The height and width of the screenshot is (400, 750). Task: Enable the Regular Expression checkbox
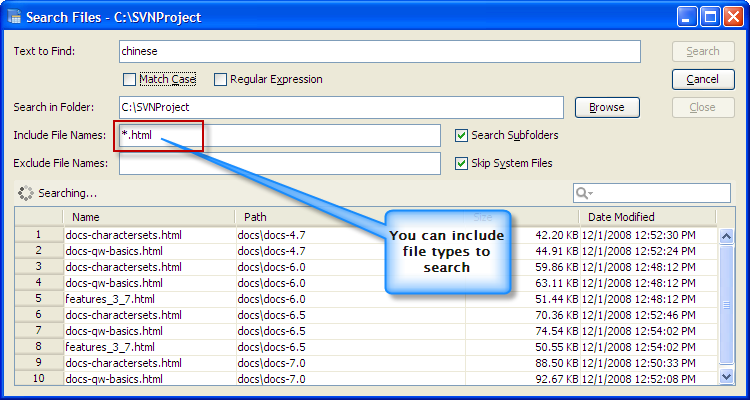[220, 79]
